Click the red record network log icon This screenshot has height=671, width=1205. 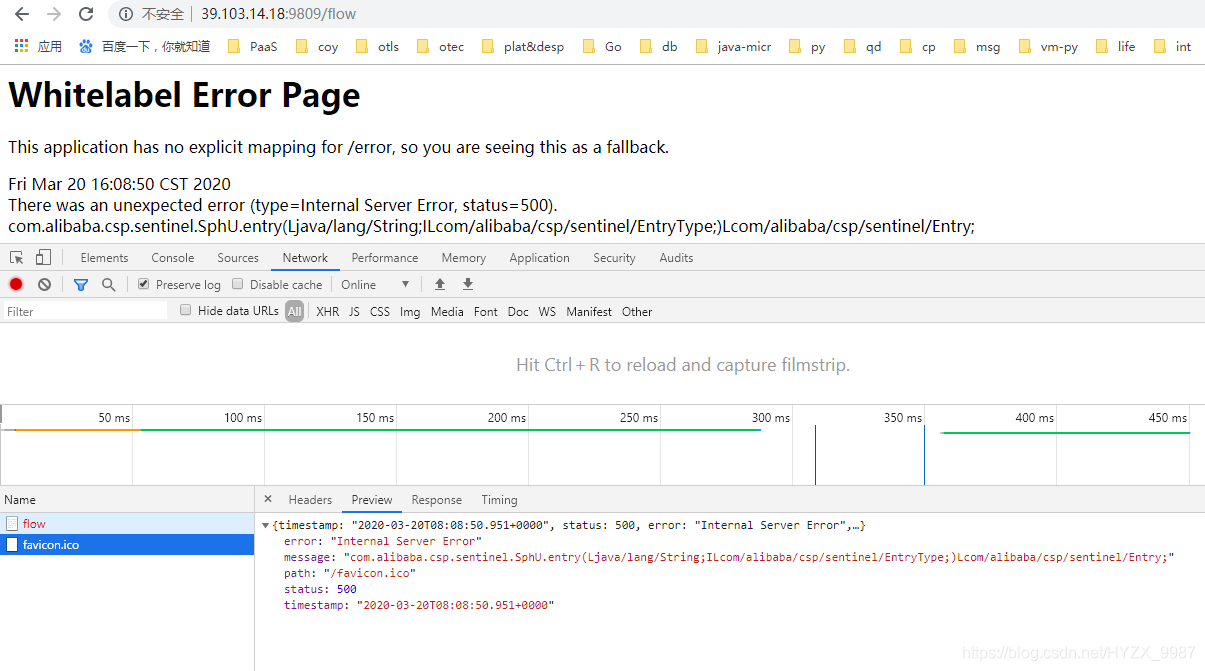click(x=15, y=284)
